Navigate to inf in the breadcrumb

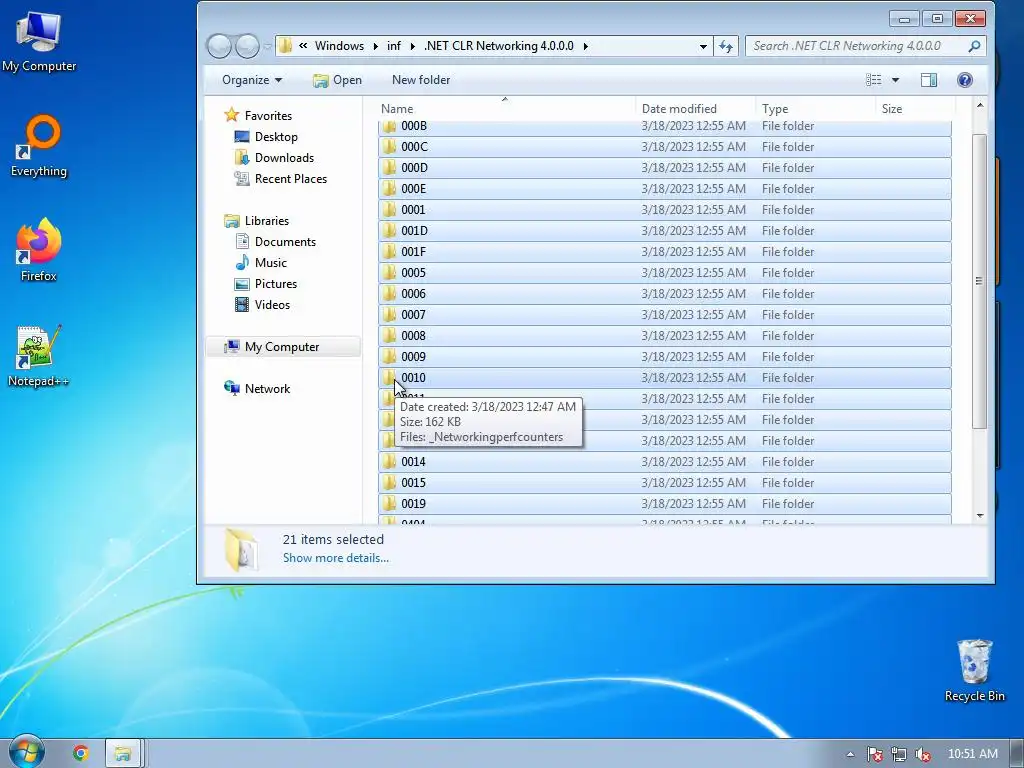point(394,46)
